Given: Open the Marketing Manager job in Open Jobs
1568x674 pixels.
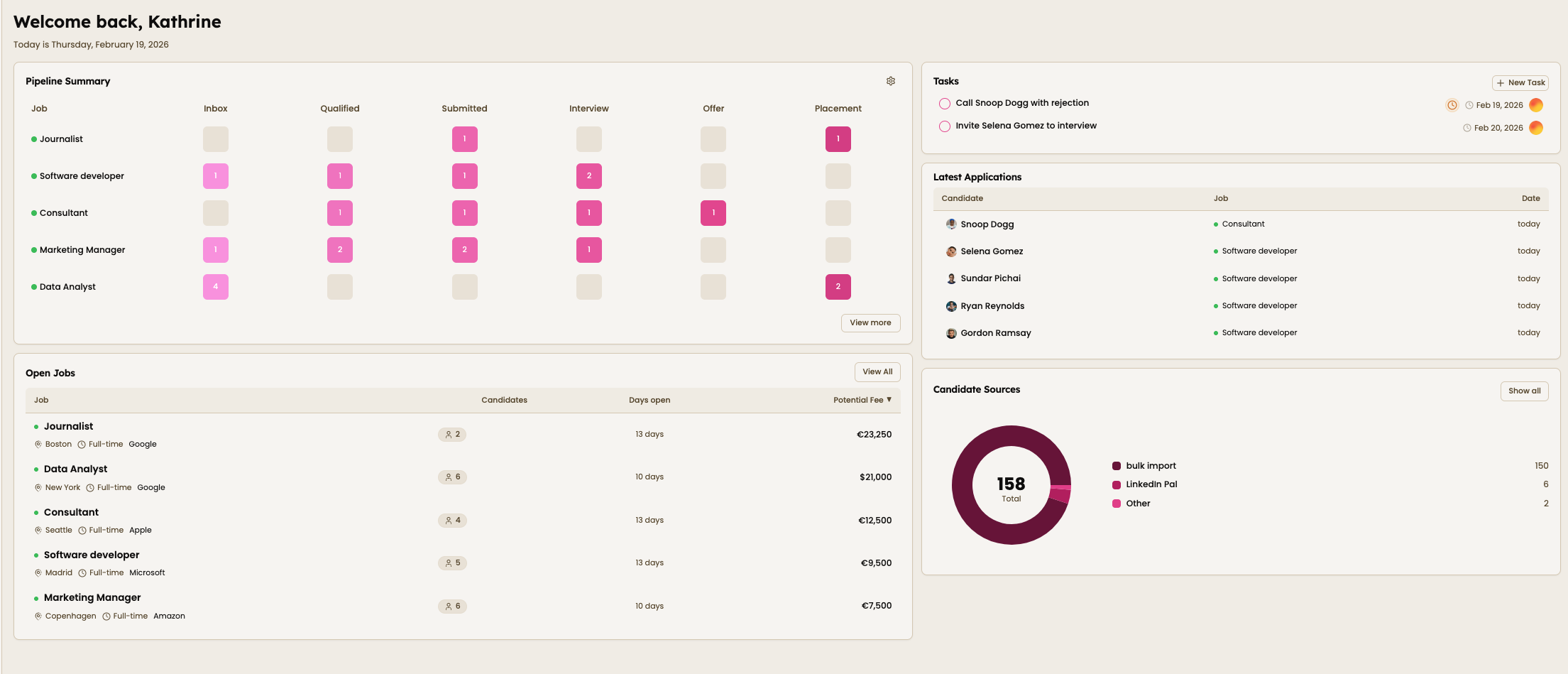Looking at the screenshot, I should click(92, 598).
